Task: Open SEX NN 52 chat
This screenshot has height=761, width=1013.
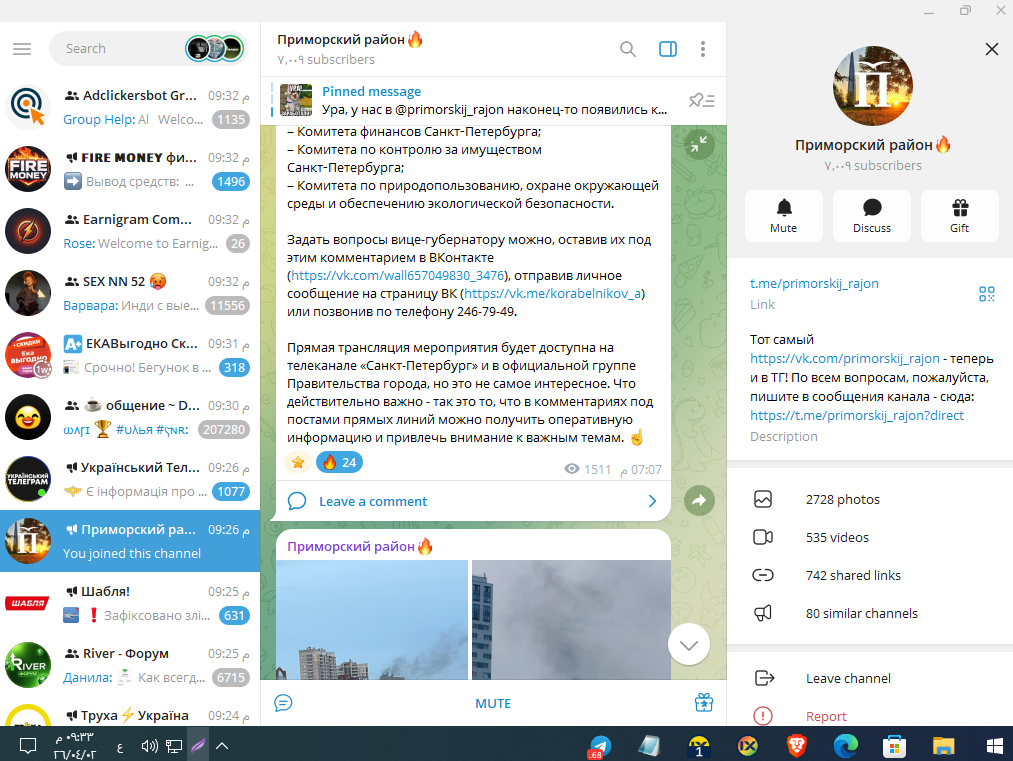Action: [130, 293]
